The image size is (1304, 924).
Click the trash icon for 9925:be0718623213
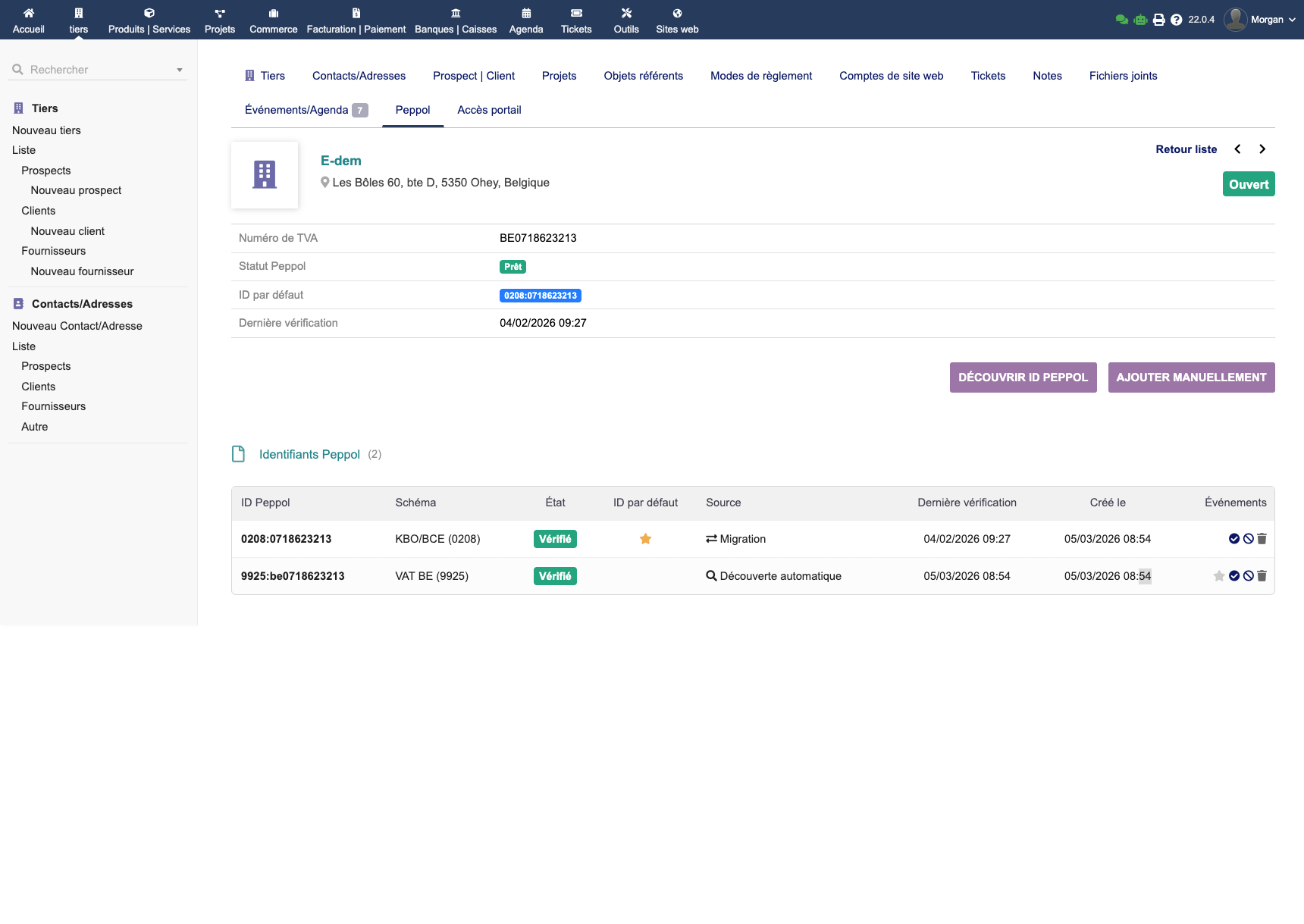(x=1262, y=576)
